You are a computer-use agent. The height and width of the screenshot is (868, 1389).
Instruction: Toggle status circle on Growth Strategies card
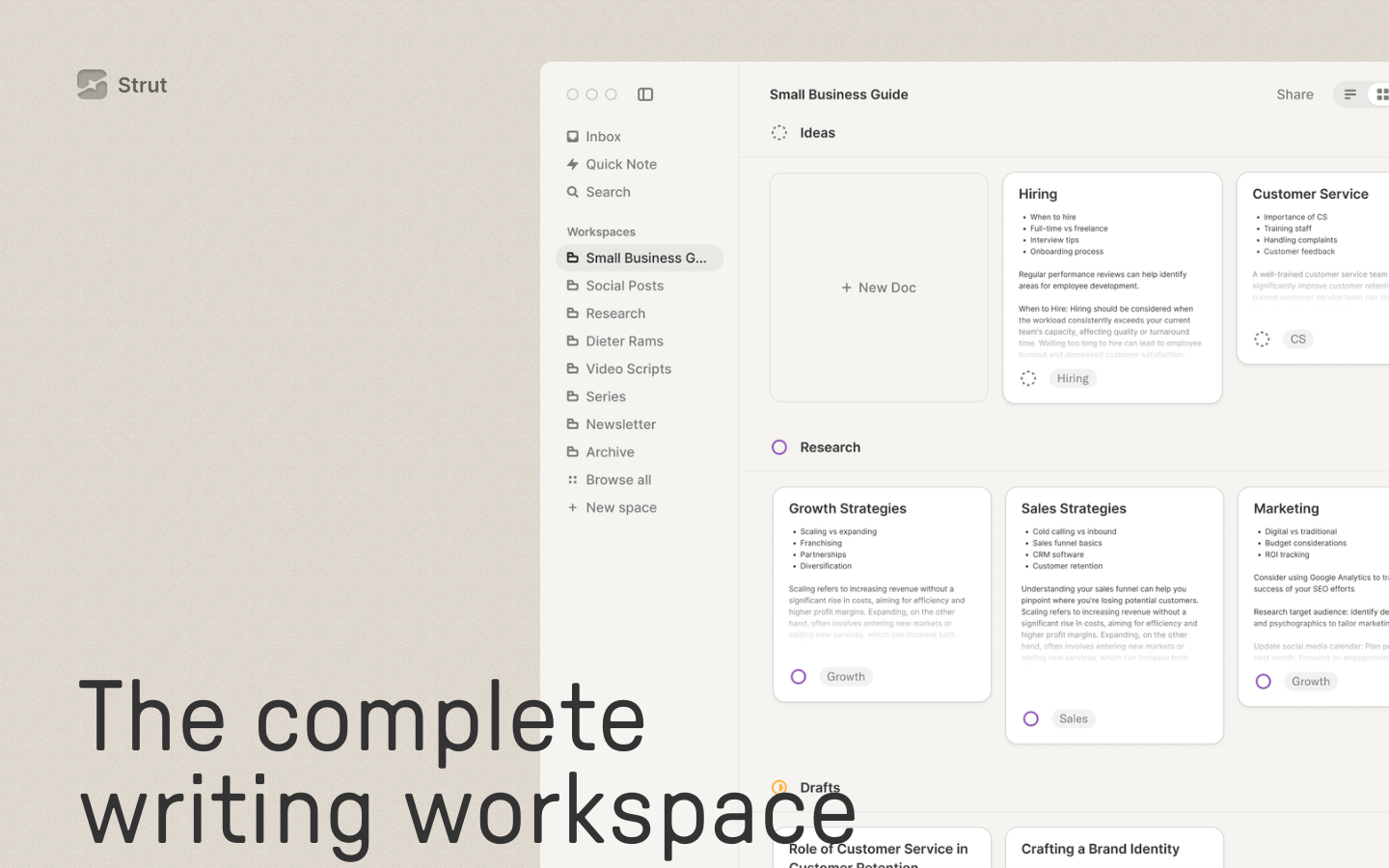799,677
